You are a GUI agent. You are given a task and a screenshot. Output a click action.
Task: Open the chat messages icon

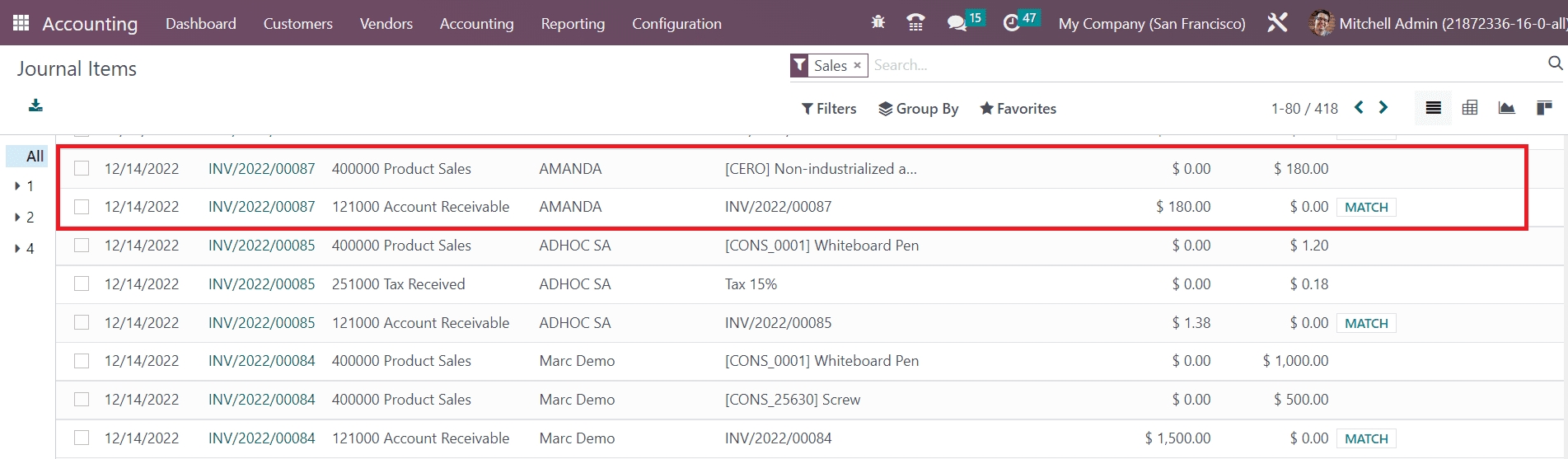[x=957, y=23]
